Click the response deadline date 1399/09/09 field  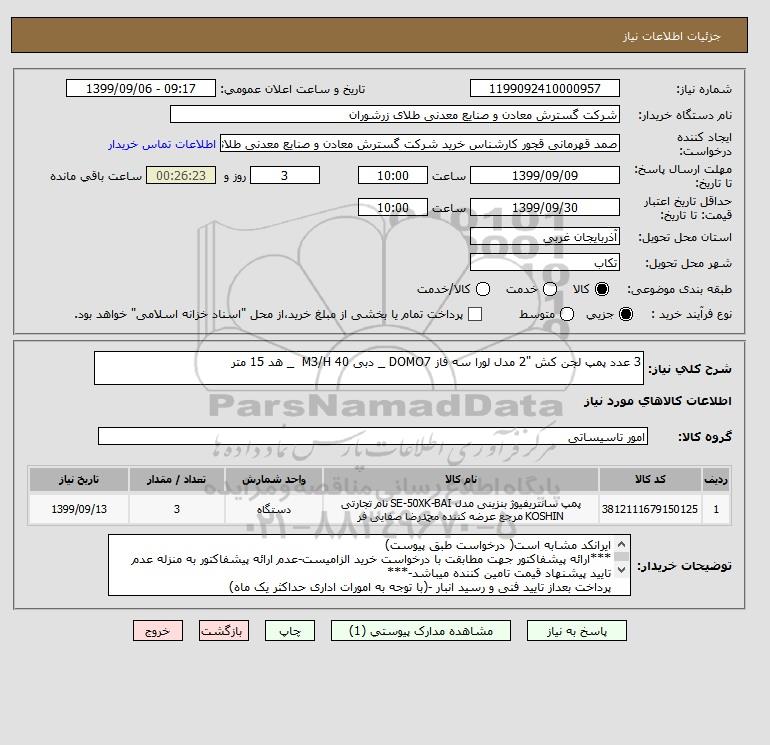click(x=545, y=175)
